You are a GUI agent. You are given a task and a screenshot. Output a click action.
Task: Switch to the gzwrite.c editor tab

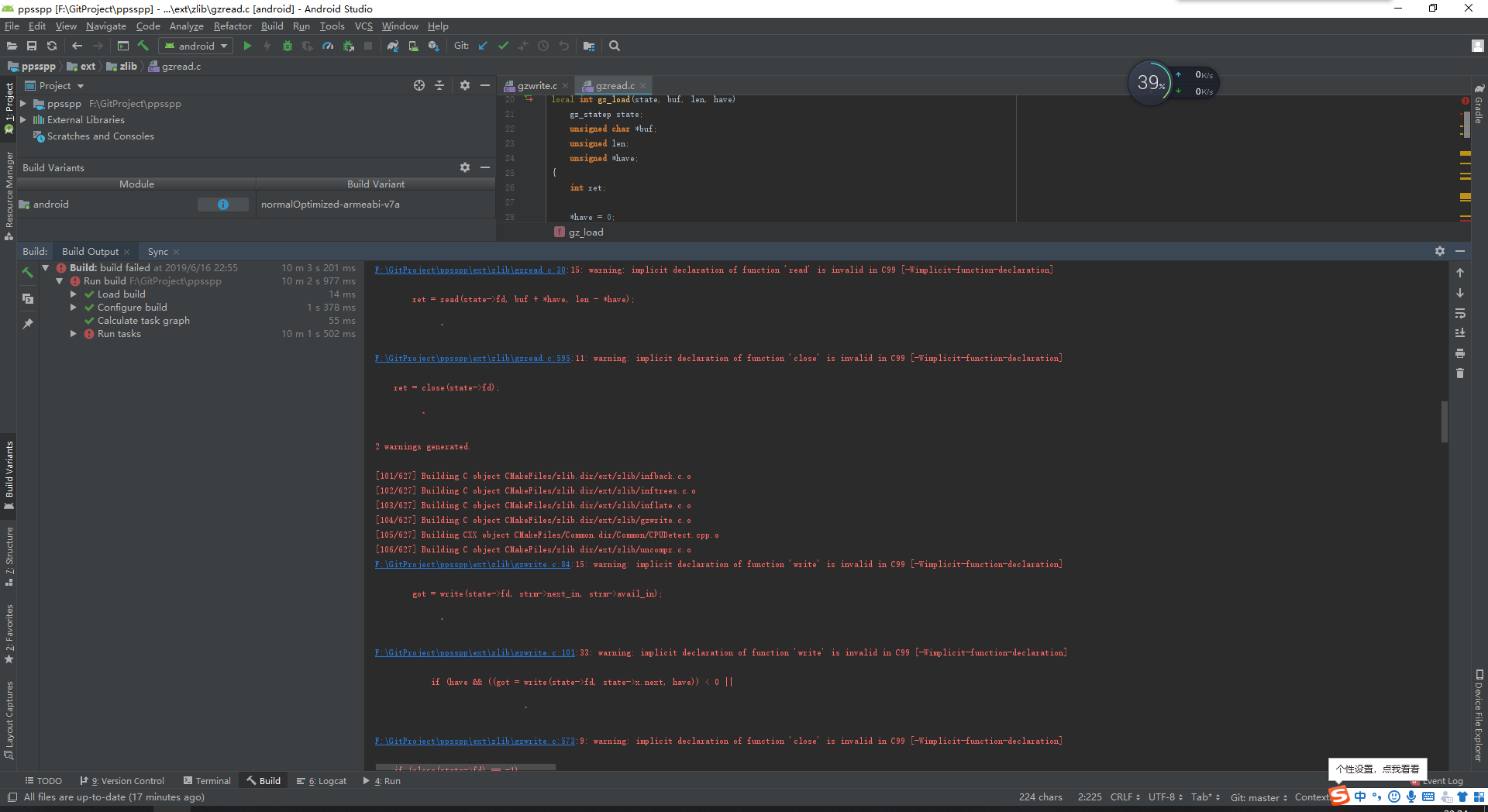535,85
